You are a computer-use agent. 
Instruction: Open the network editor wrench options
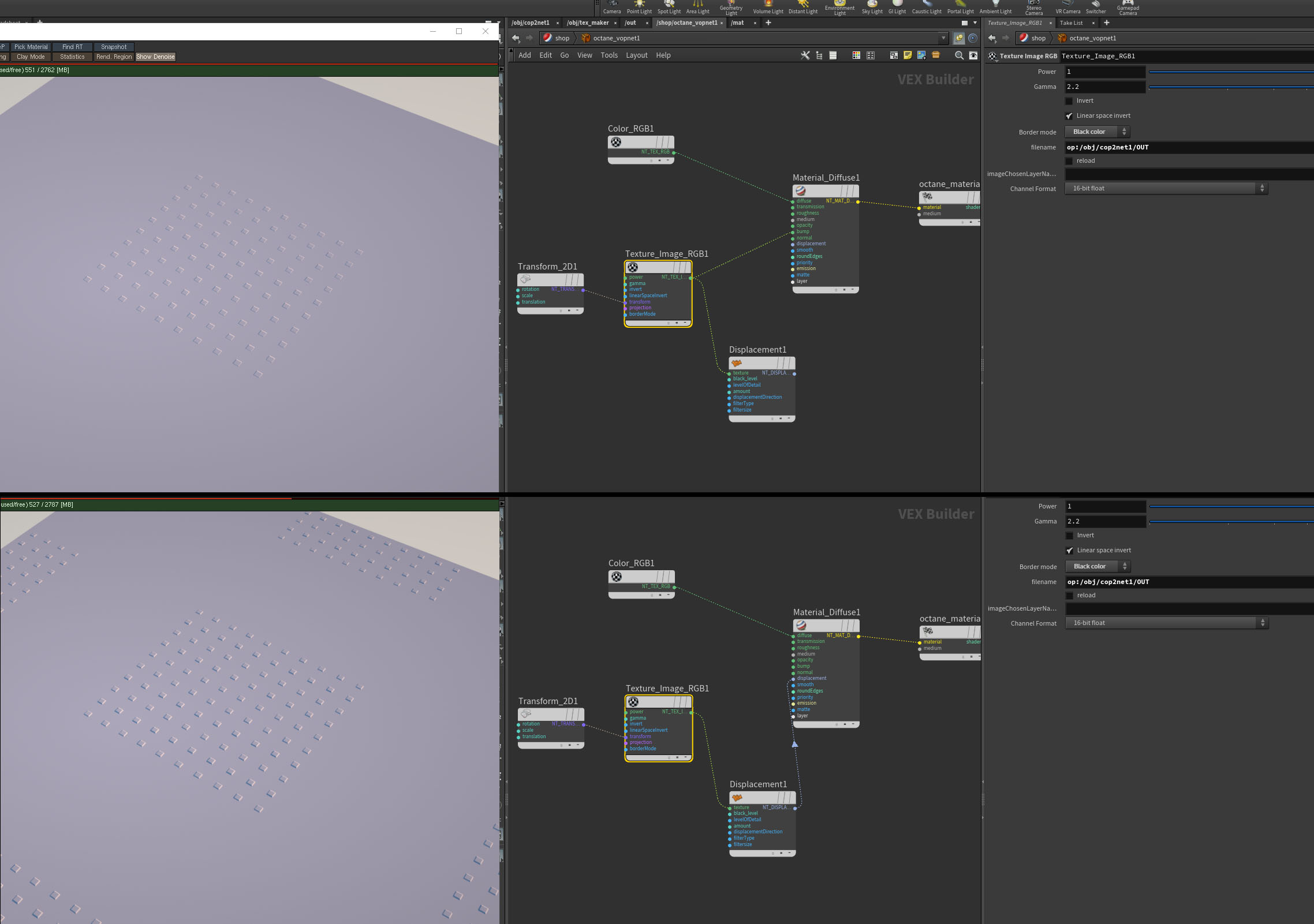coord(805,55)
